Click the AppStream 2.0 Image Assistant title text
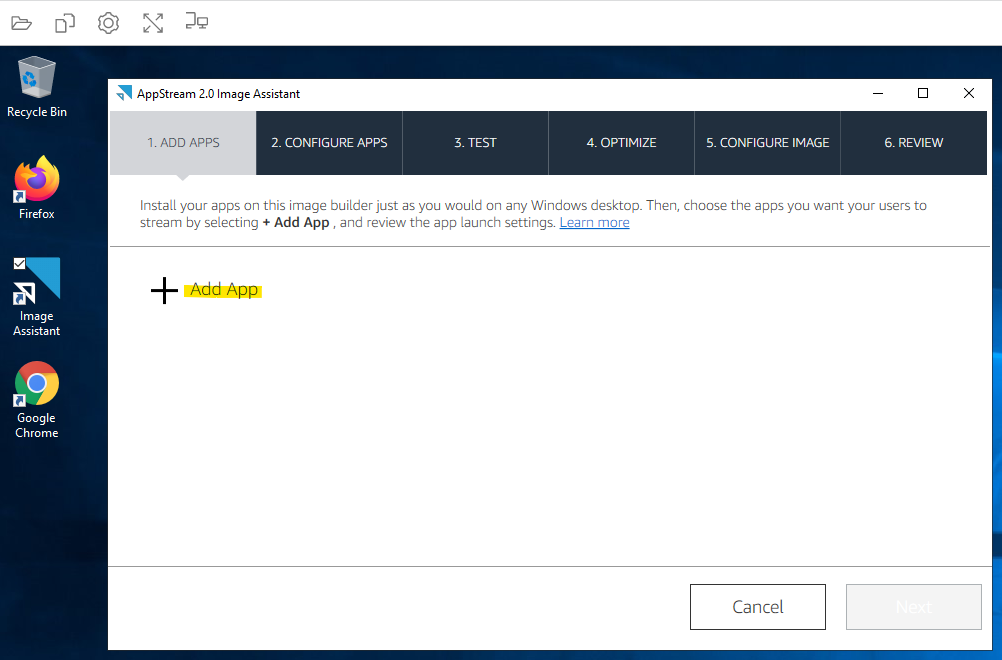 click(218, 94)
